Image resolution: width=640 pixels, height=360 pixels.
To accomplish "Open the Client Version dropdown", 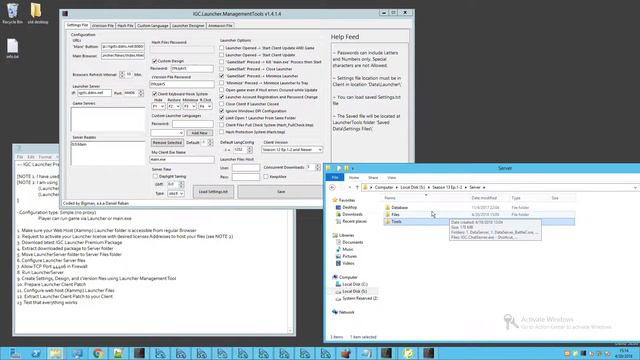I will click(292, 150).
